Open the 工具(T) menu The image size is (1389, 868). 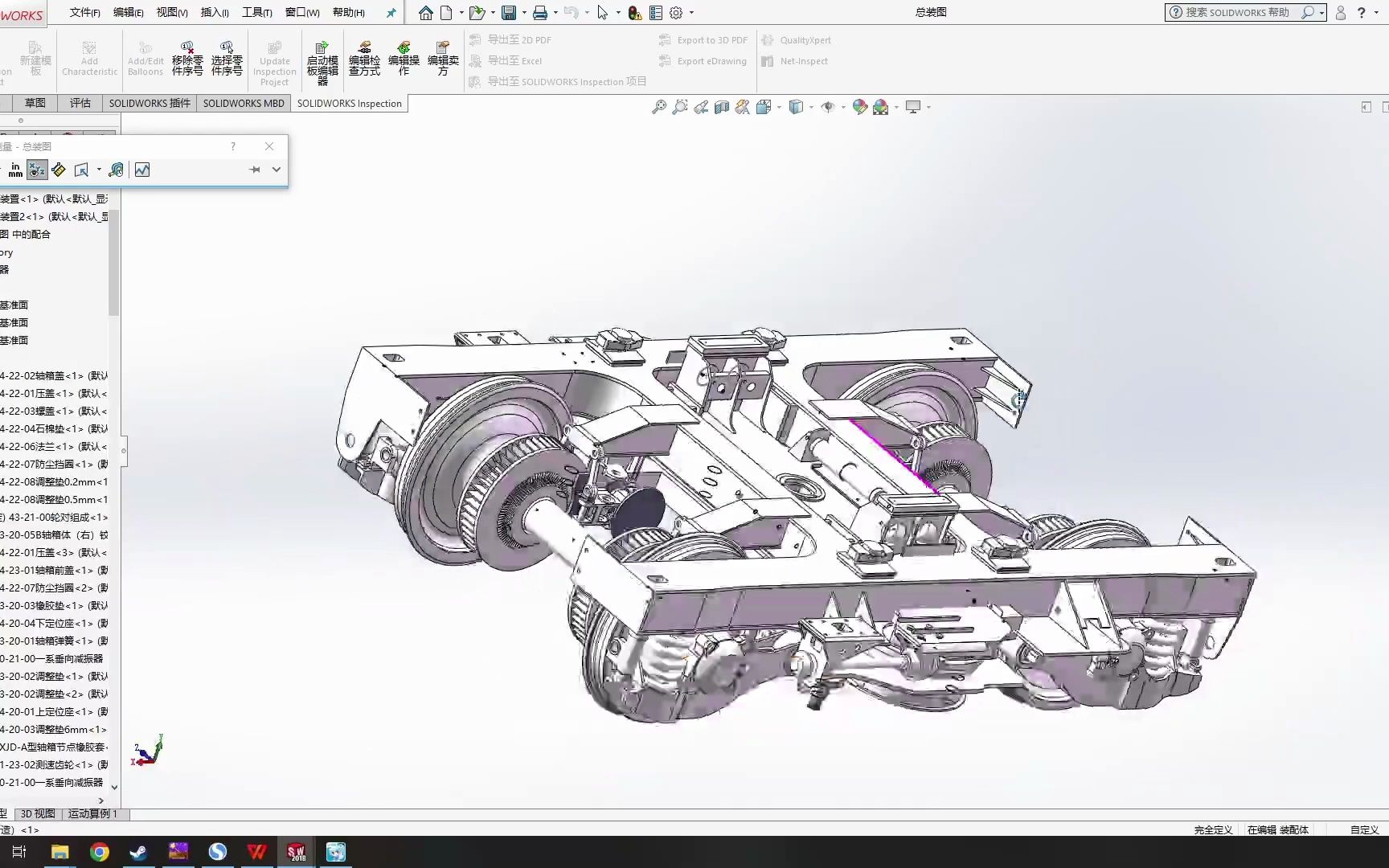pyautogui.click(x=257, y=13)
